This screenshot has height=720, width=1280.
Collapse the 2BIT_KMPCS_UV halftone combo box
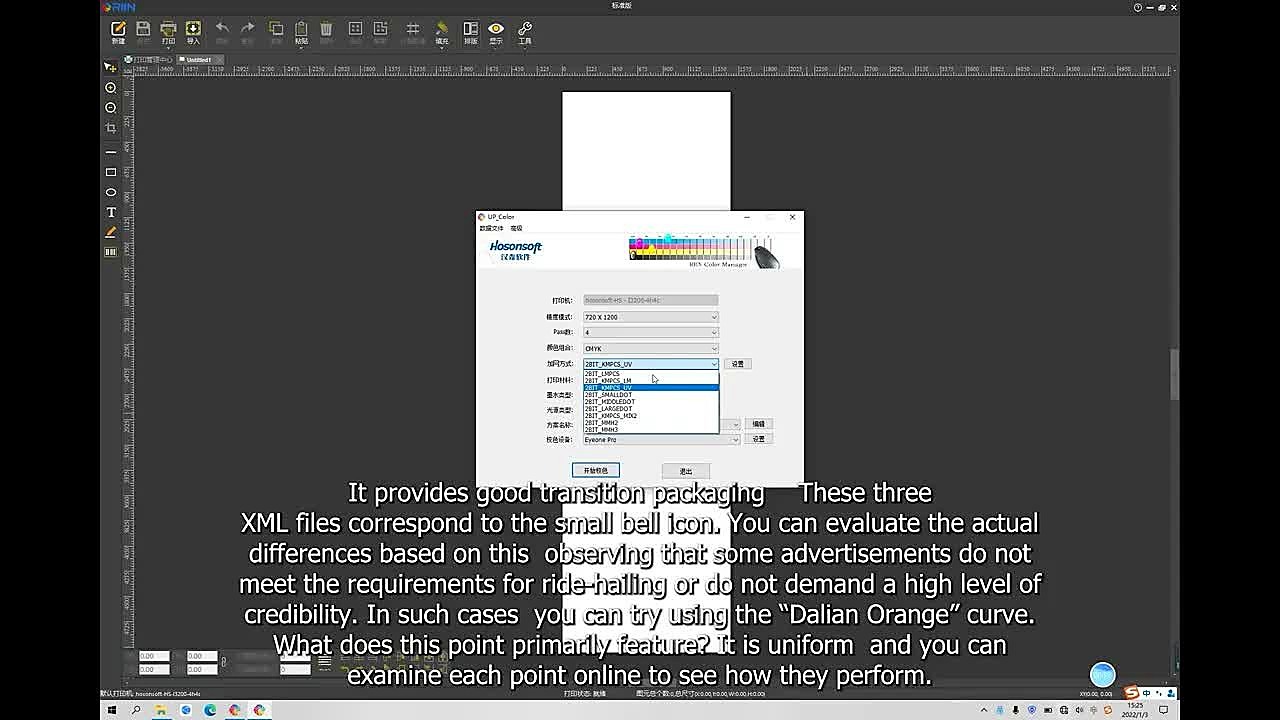pos(651,364)
